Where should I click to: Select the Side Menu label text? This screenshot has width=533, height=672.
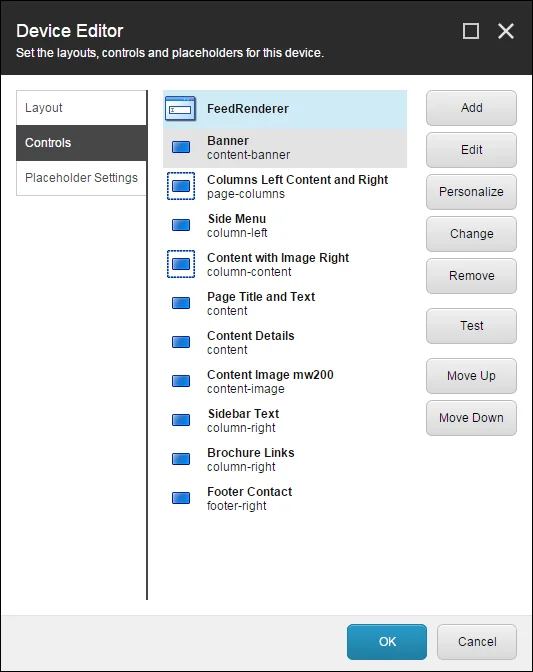(237, 219)
